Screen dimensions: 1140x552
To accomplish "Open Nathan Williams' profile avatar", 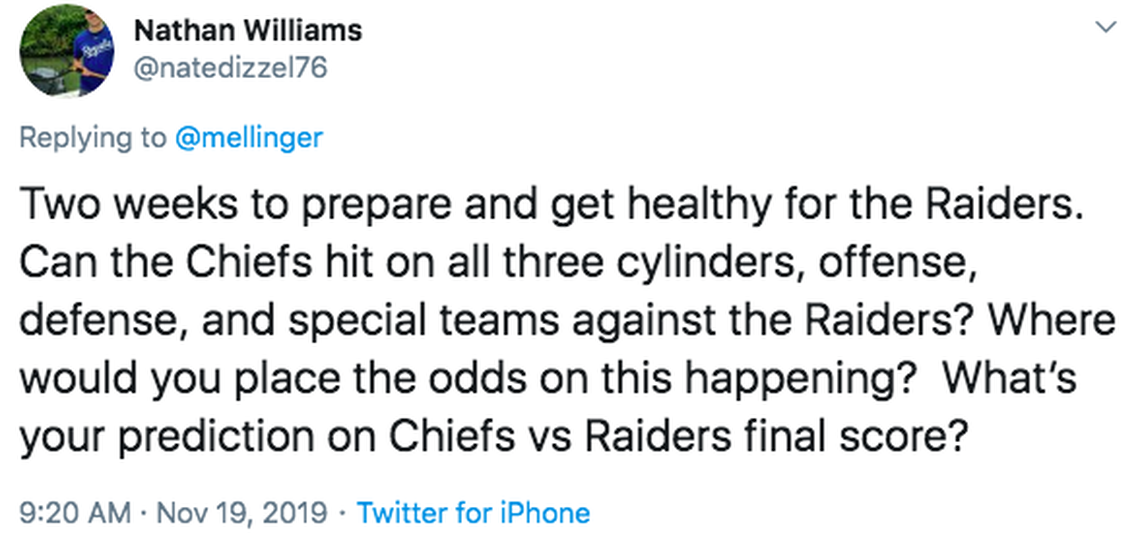I will [68, 50].
